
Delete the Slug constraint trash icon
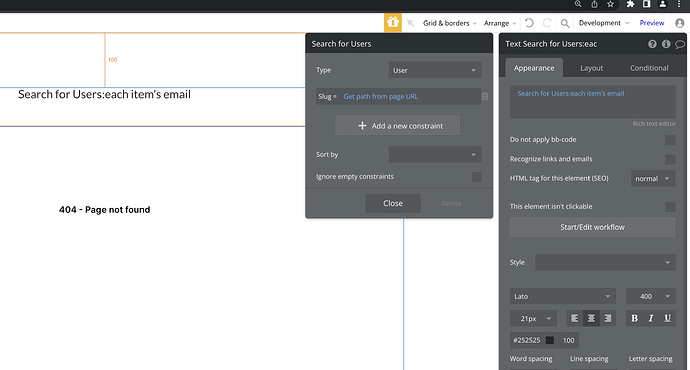tap(485, 96)
